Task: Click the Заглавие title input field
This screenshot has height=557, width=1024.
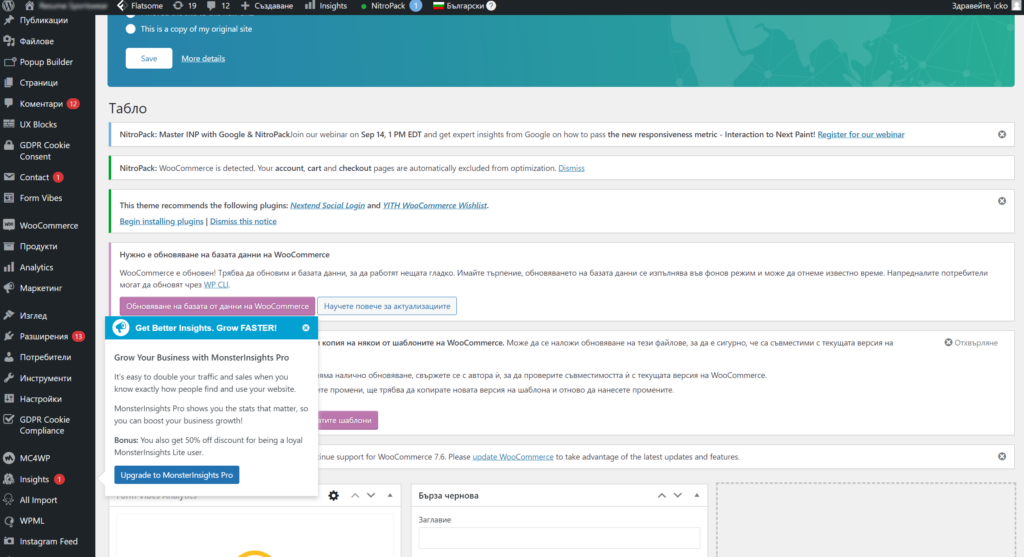Action: click(559, 538)
